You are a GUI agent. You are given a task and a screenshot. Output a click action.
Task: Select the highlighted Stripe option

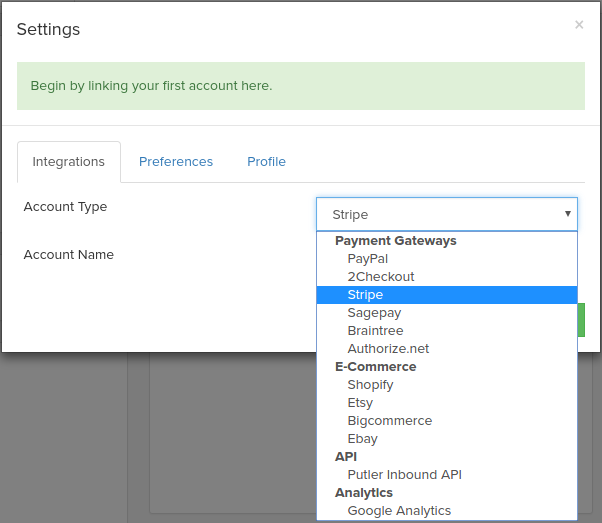click(365, 295)
